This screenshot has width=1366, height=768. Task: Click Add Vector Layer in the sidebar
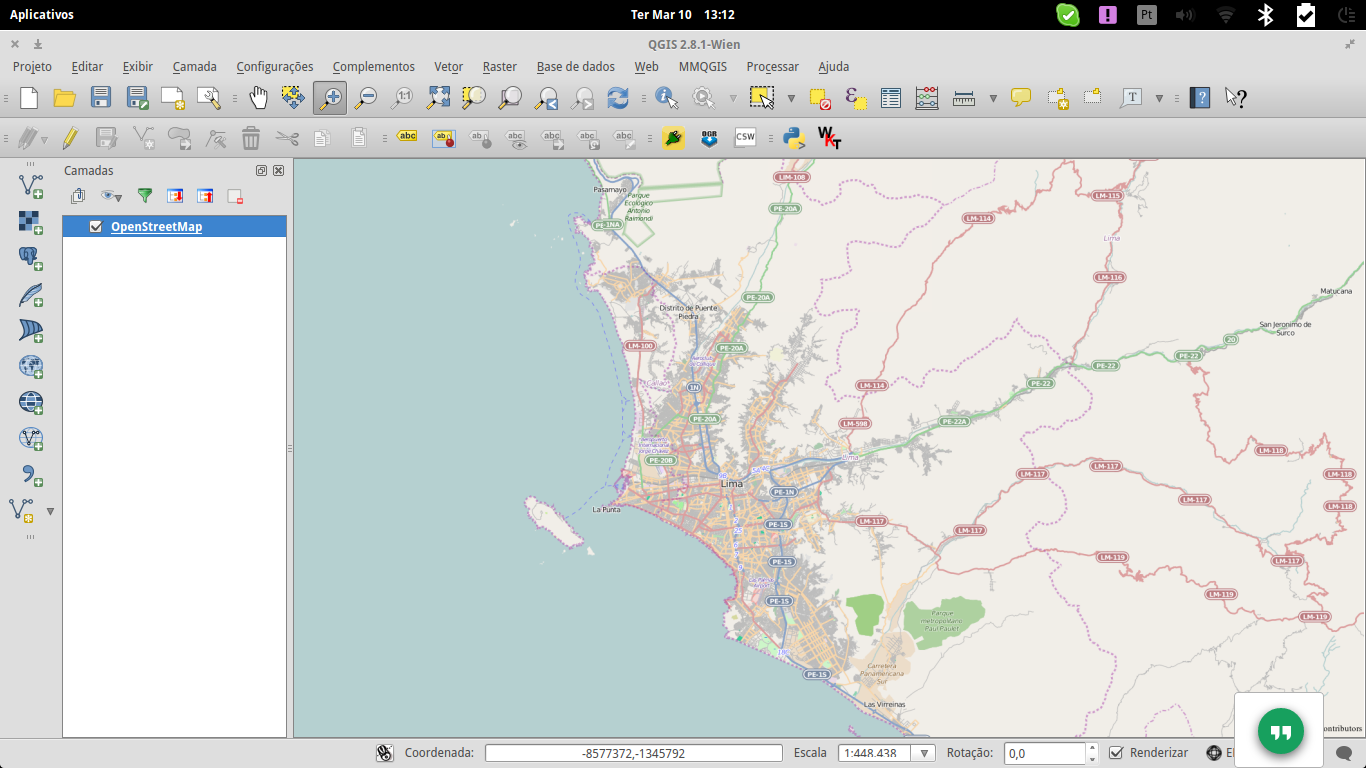(30, 184)
